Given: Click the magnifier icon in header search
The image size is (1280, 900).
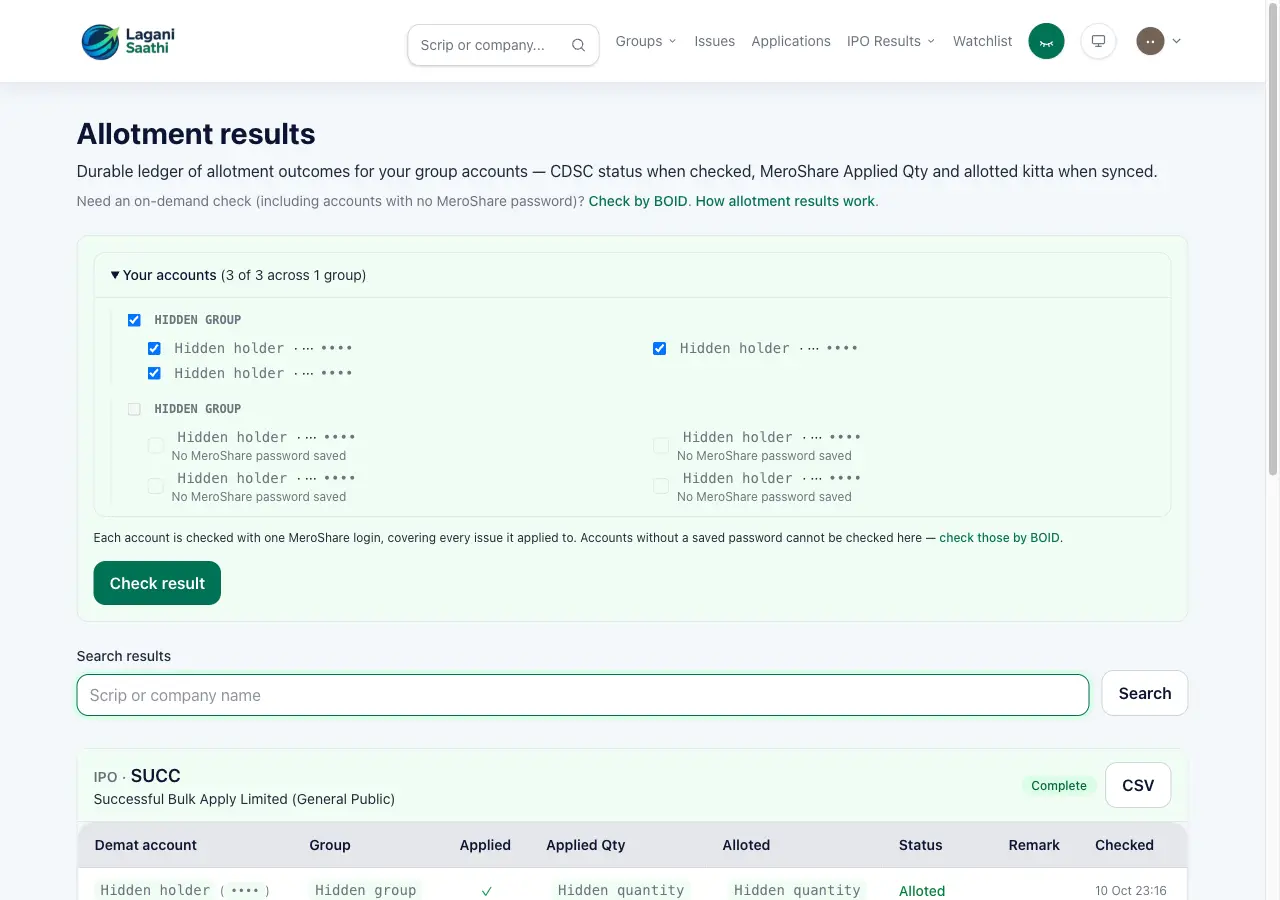Looking at the screenshot, I should [578, 45].
